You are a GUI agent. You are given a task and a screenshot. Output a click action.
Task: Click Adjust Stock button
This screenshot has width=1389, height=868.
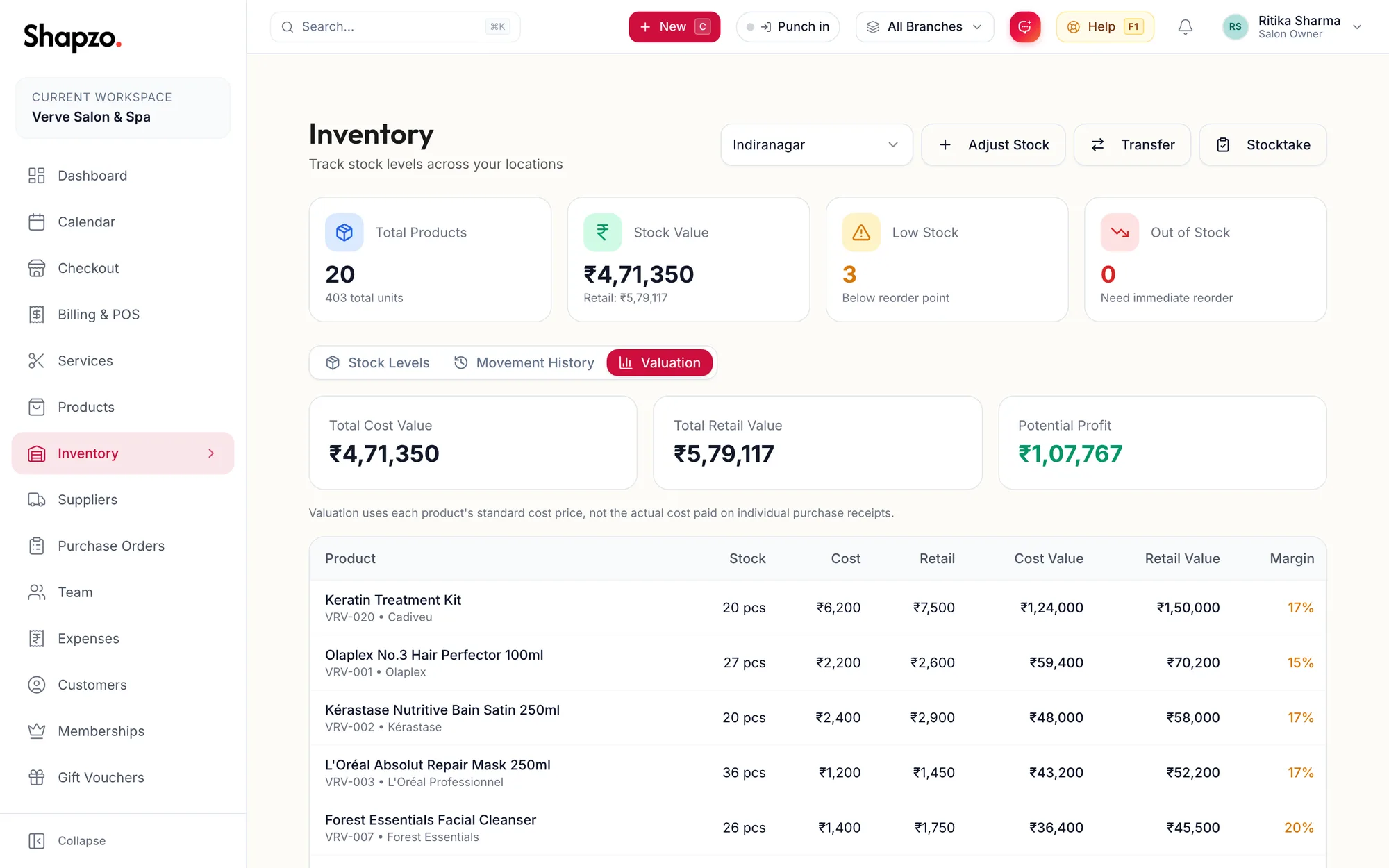[993, 145]
